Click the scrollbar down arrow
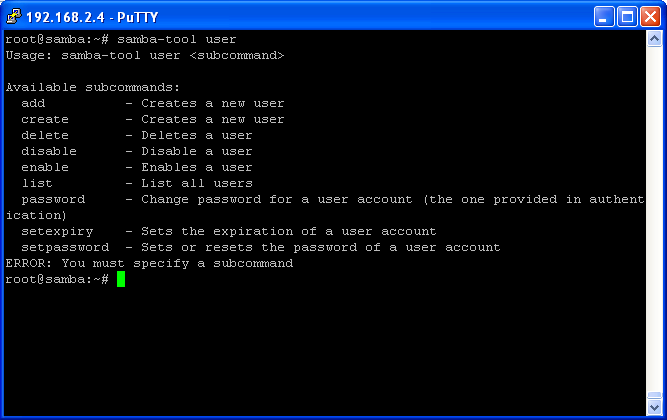667x420 pixels. coord(654,407)
